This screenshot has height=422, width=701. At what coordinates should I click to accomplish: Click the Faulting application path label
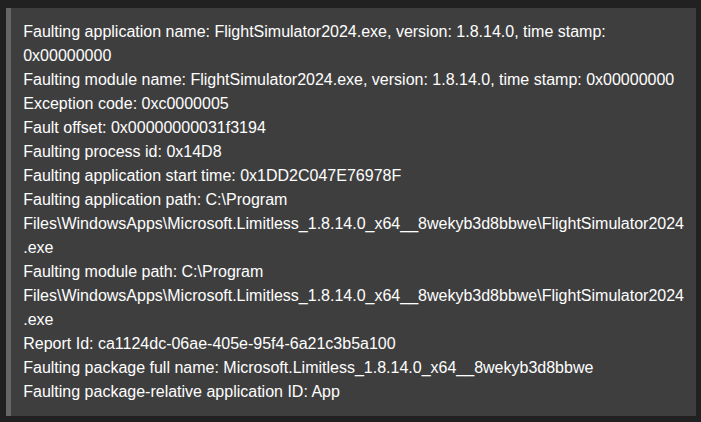point(112,200)
